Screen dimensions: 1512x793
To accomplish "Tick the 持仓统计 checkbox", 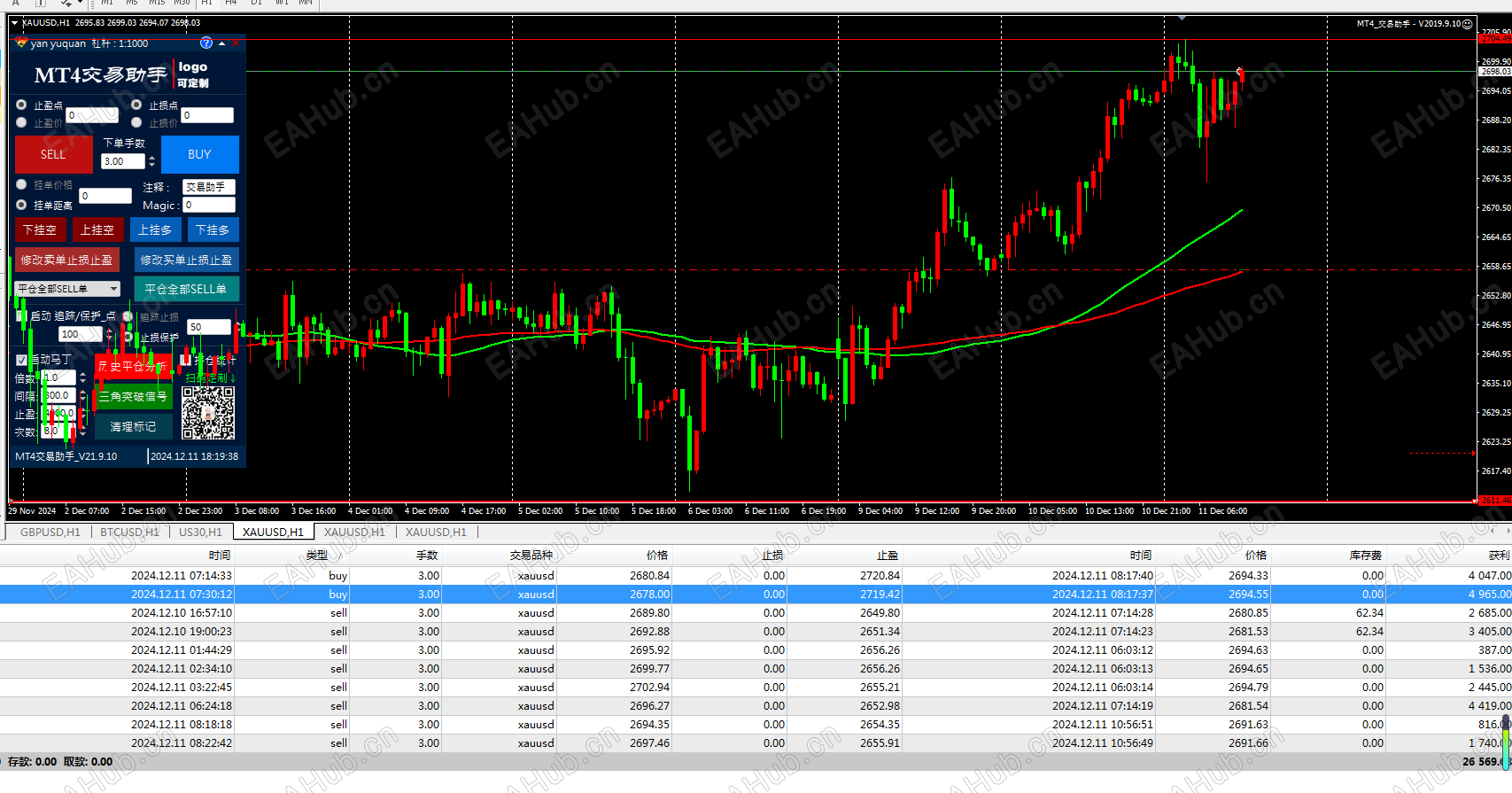I will pos(185,360).
